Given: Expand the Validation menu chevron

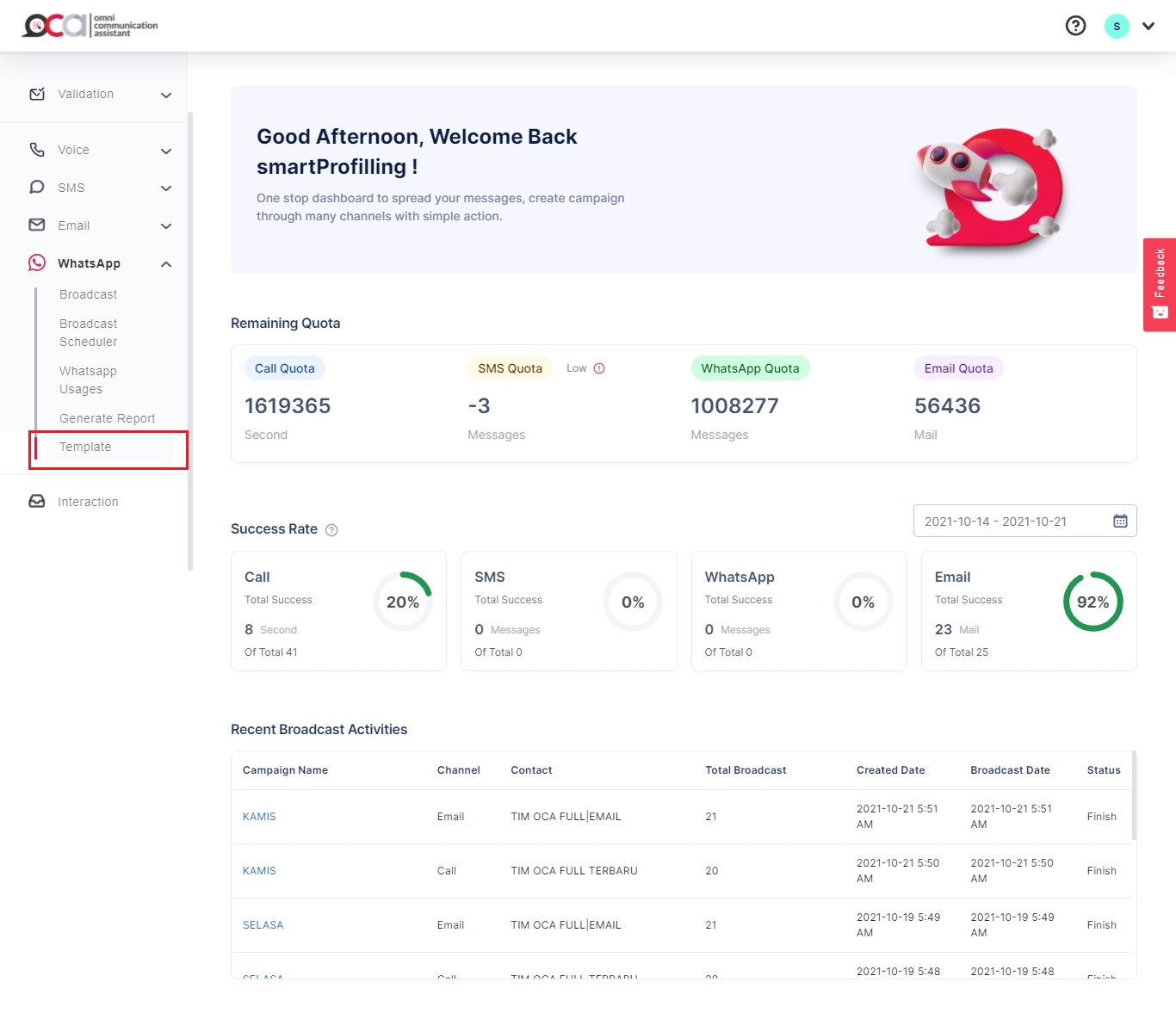Looking at the screenshot, I should pyautogui.click(x=166, y=95).
